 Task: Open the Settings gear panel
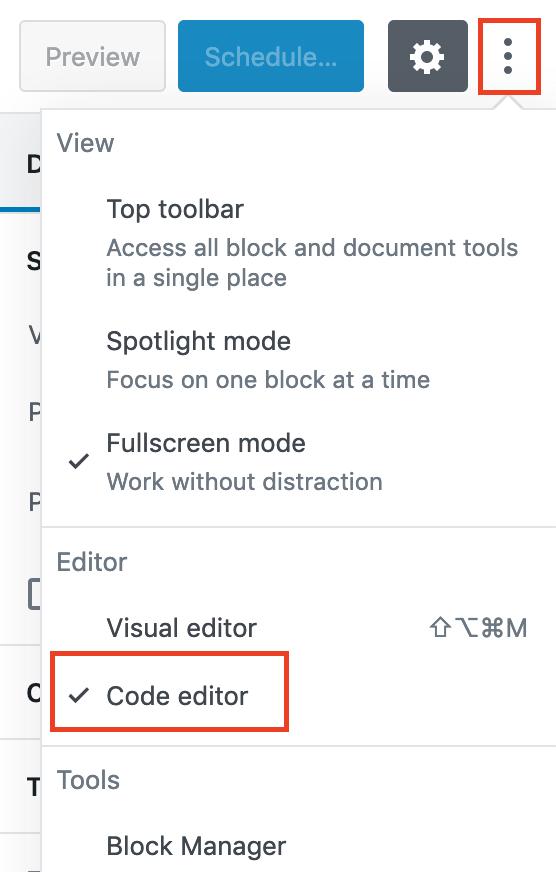428,56
